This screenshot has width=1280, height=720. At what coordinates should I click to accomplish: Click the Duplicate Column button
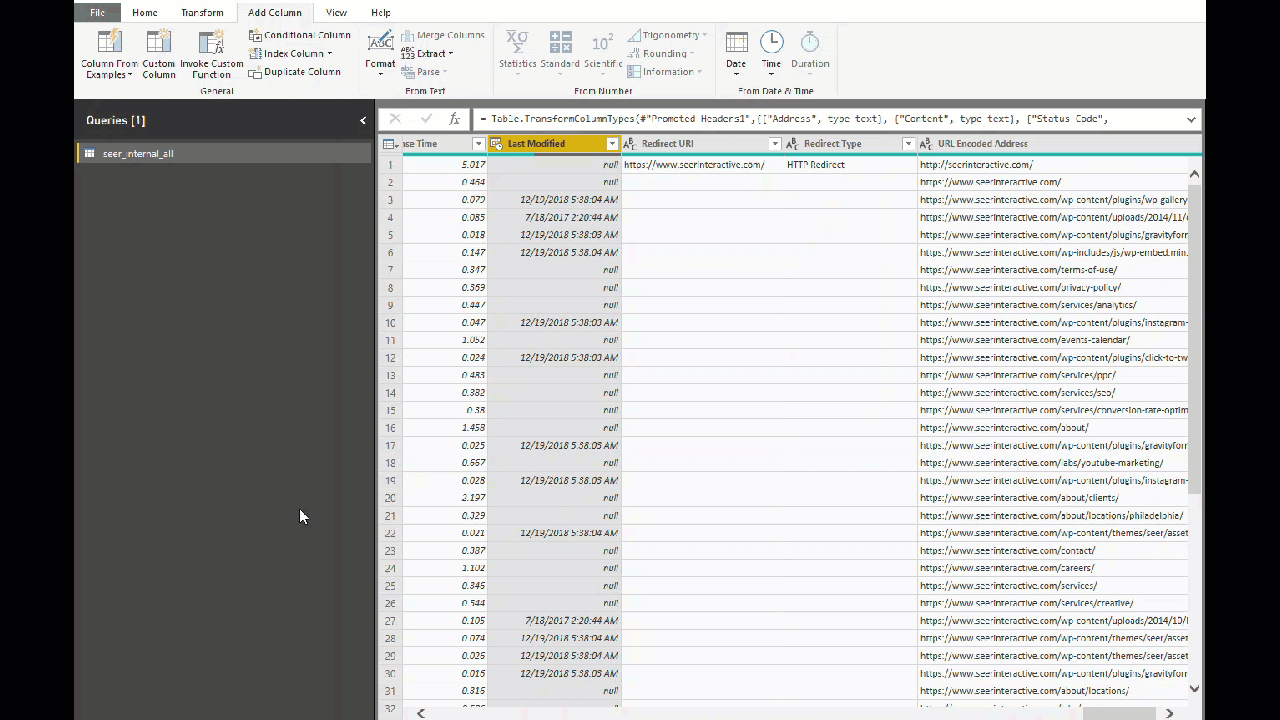[x=295, y=72]
